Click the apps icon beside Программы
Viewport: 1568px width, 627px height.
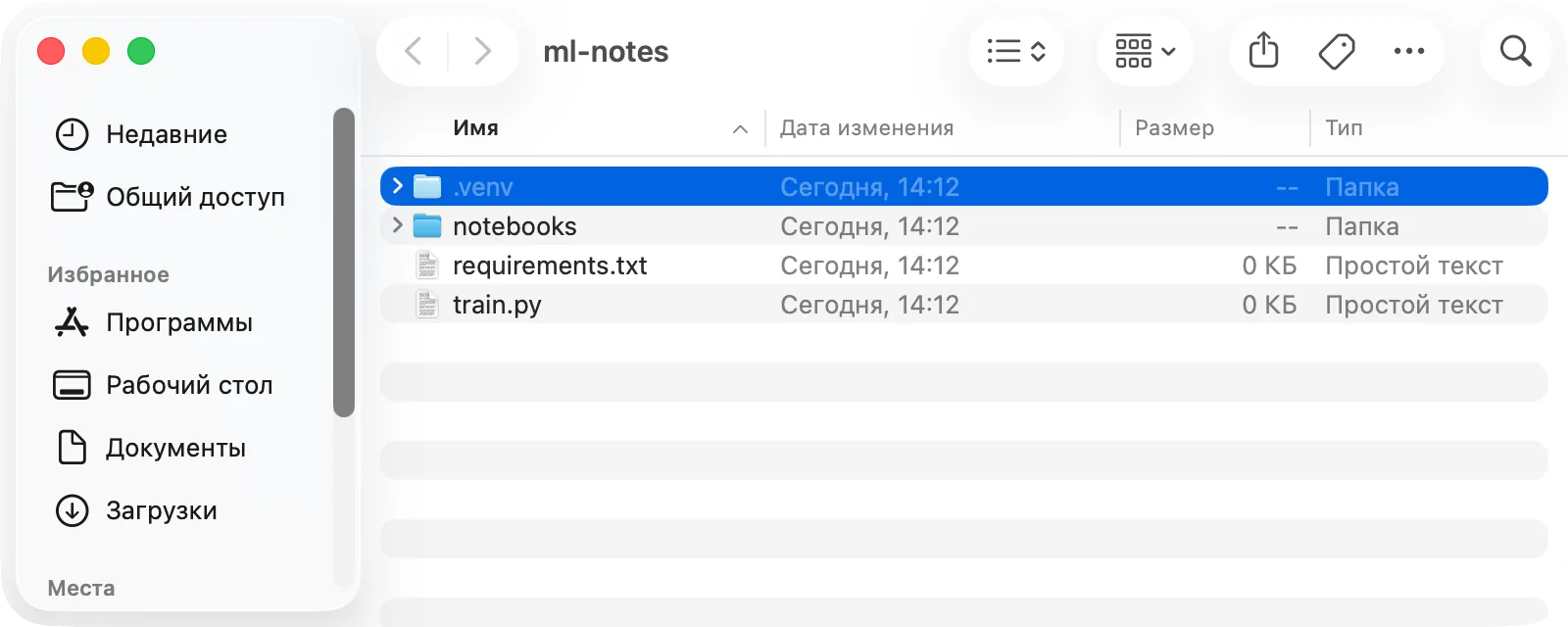click(72, 322)
